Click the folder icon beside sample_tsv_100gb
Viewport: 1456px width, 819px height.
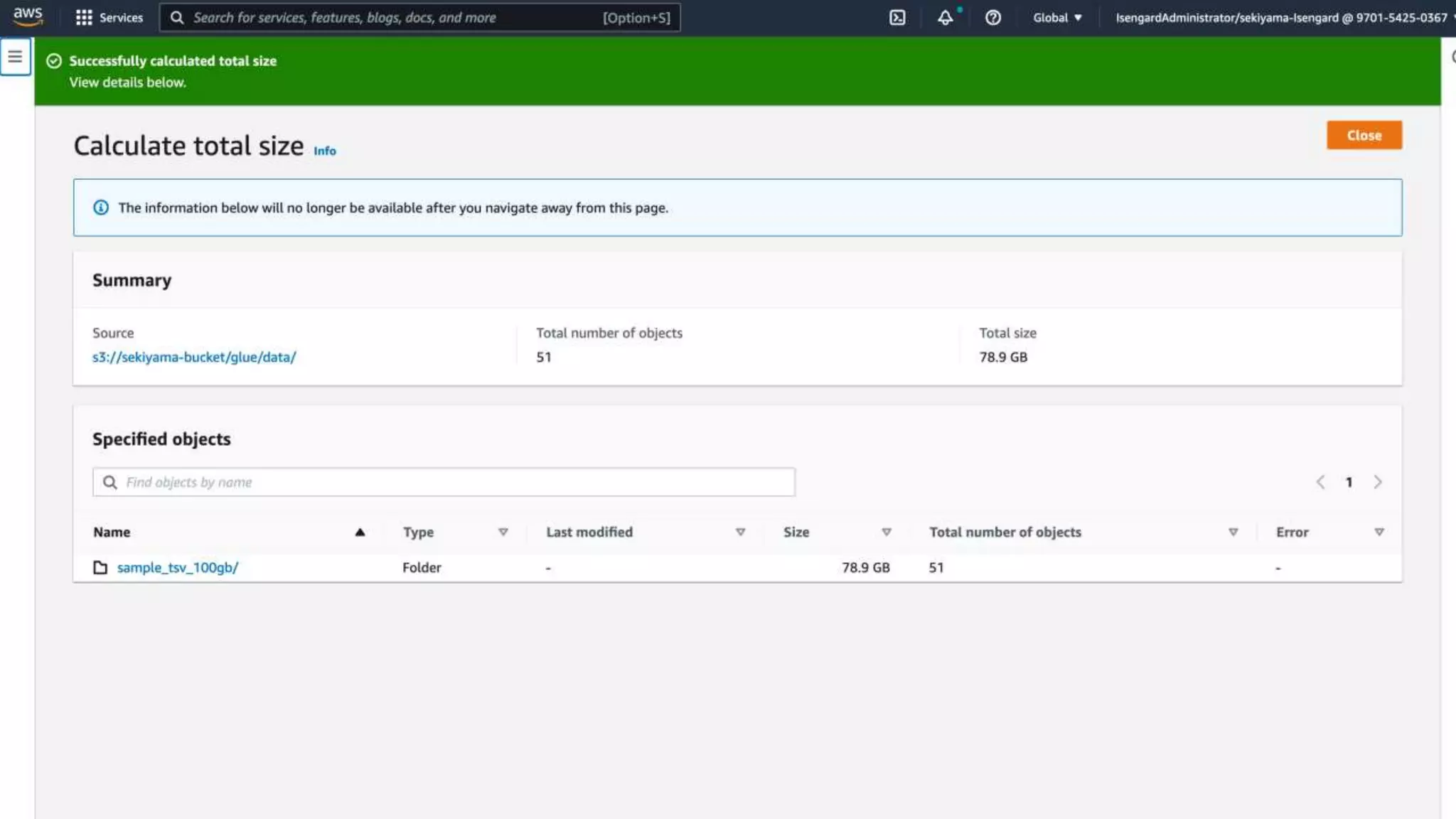[100, 567]
